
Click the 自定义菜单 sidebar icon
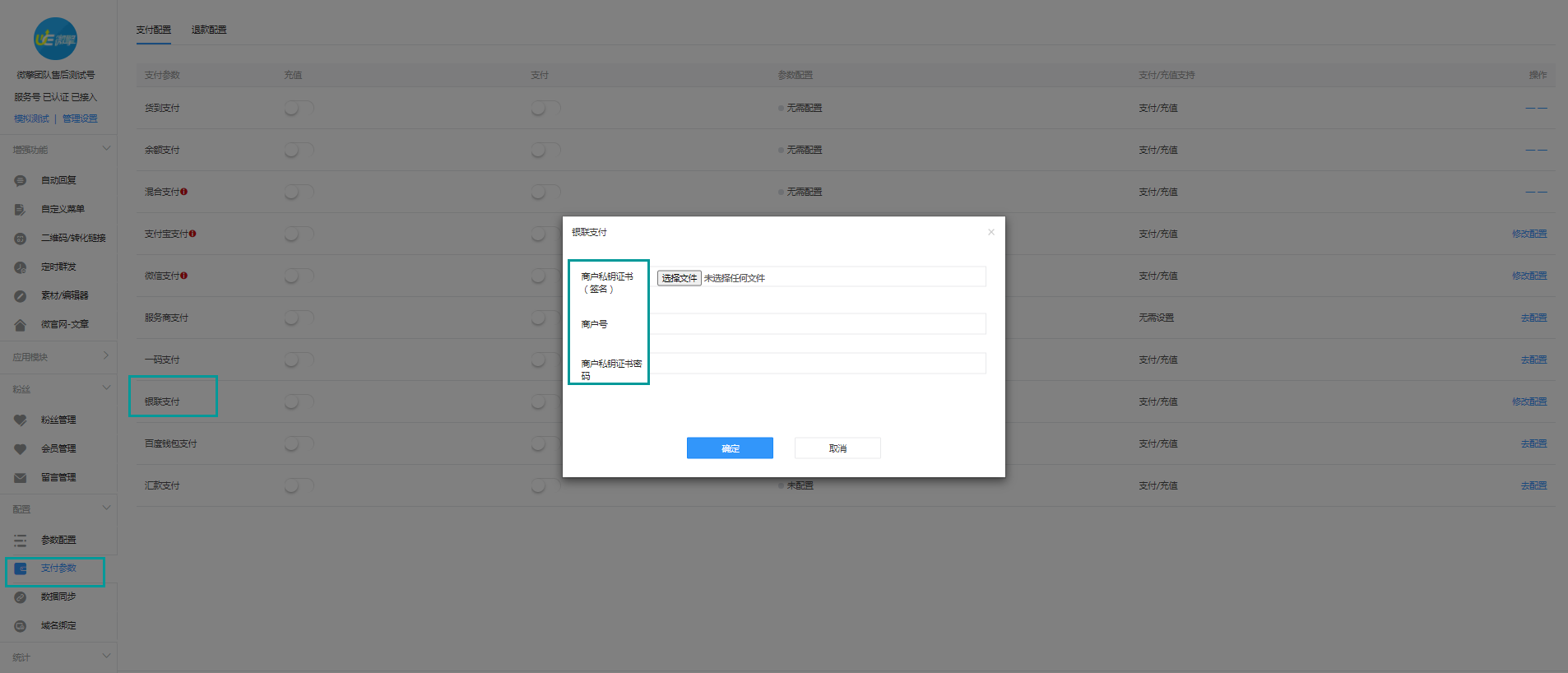(x=21, y=209)
